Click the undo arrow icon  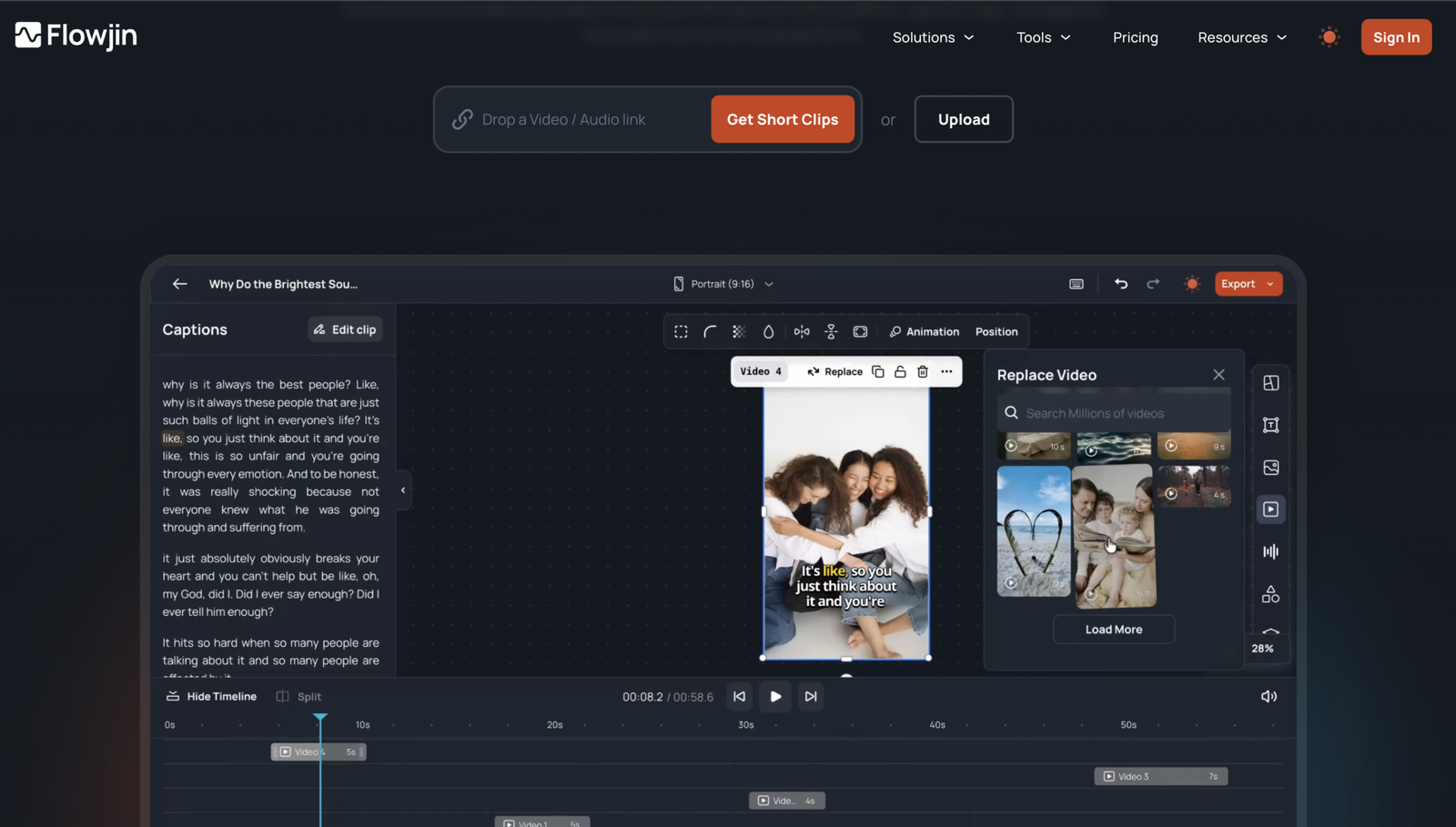coord(1121,284)
